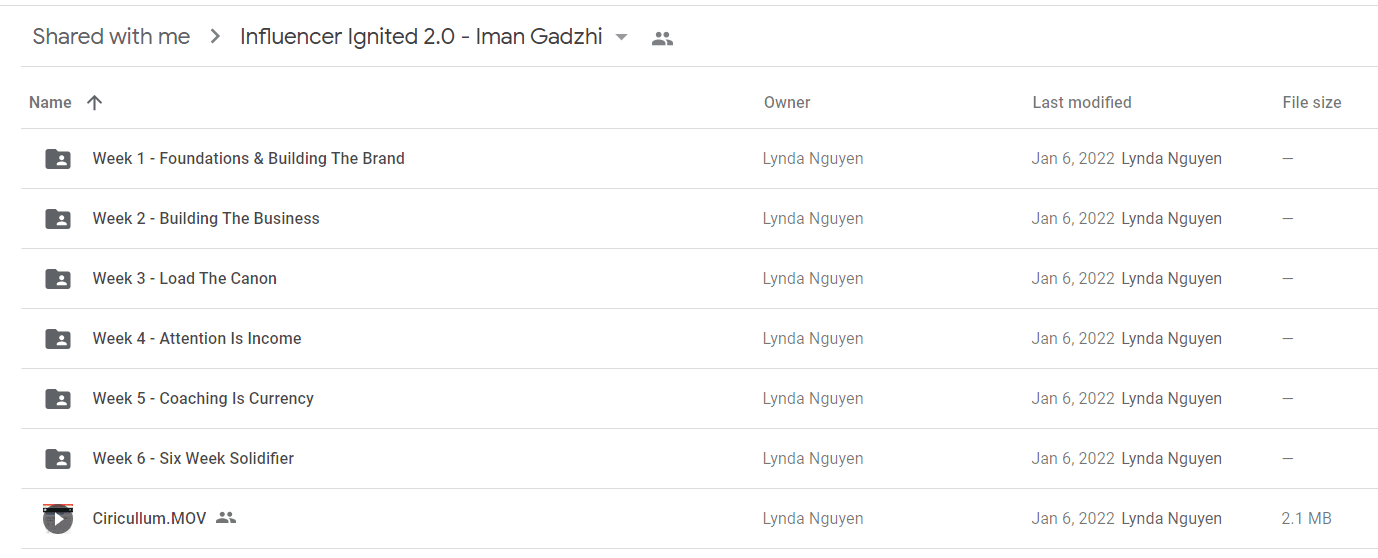Click the Ciricullum.MOV video thumbnail
Image resolution: width=1378 pixels, height=558 pixels.
58,518
